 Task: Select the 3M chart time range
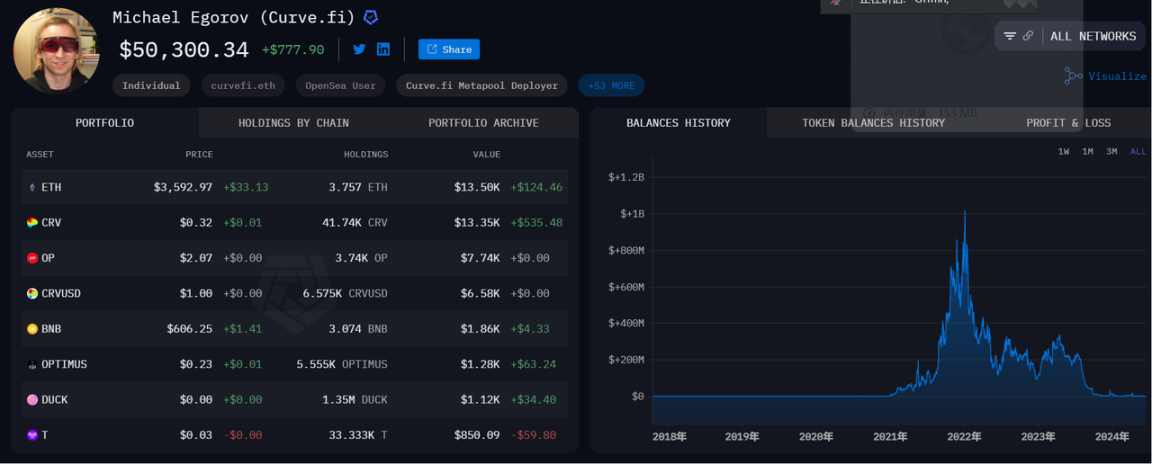(x=1112, y=151)
